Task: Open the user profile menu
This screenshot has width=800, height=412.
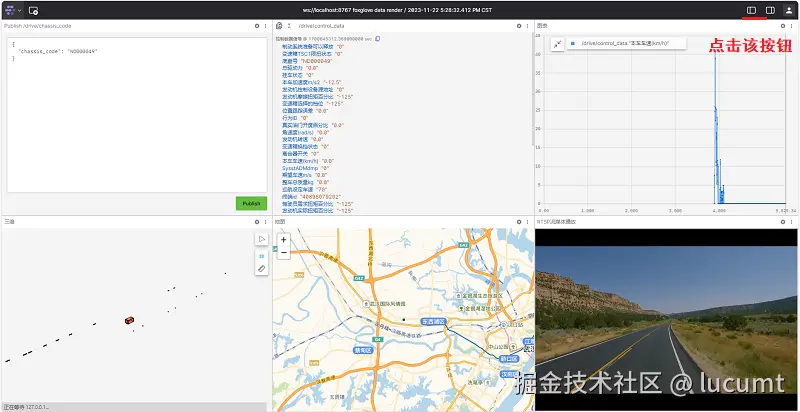Action: pyautogui.click(x=788, y=10)
